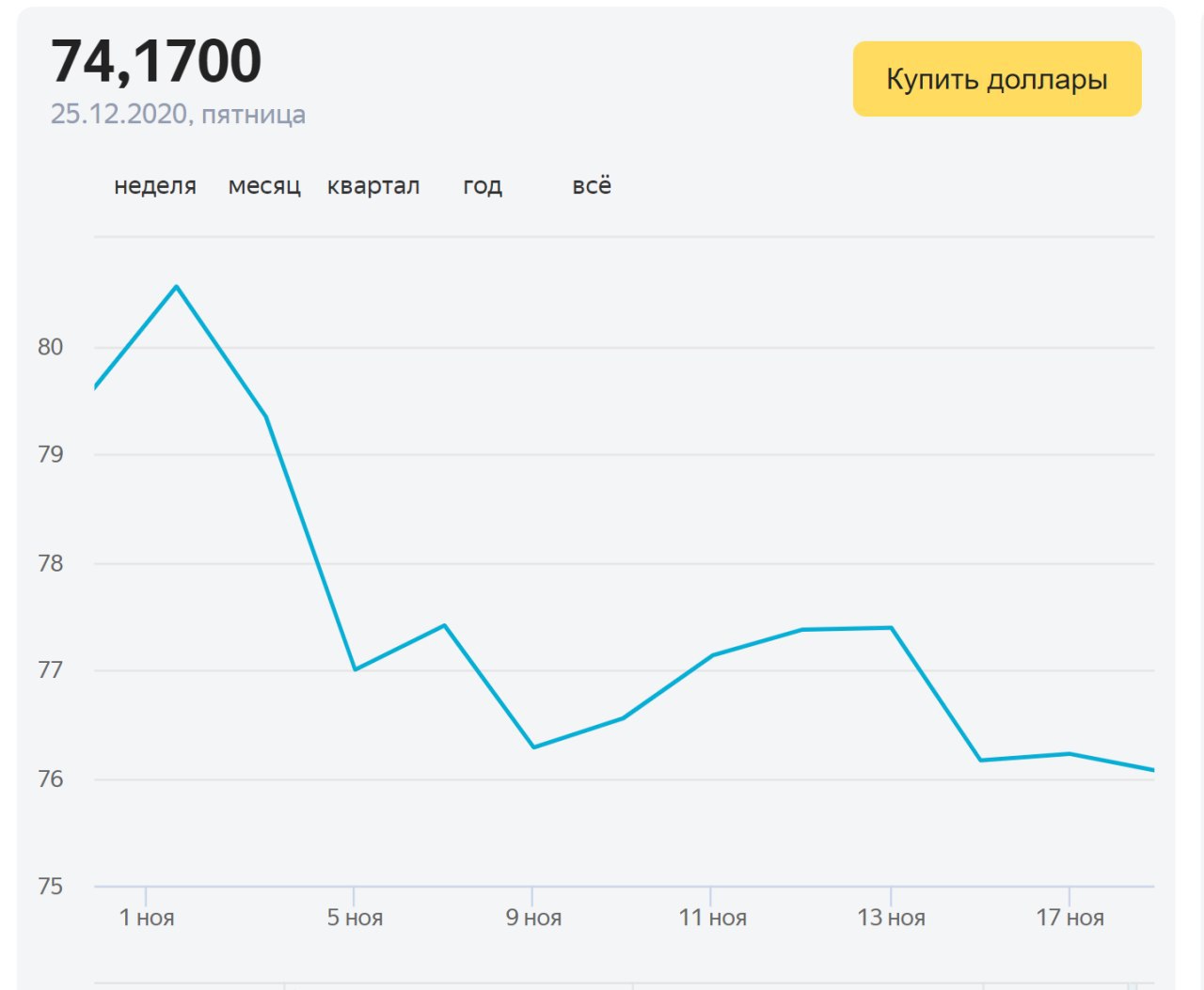Click the 80 value on y-axis
Image resolution: width=1204 pixels, height=990 pixels.
(x=51, y=347)
